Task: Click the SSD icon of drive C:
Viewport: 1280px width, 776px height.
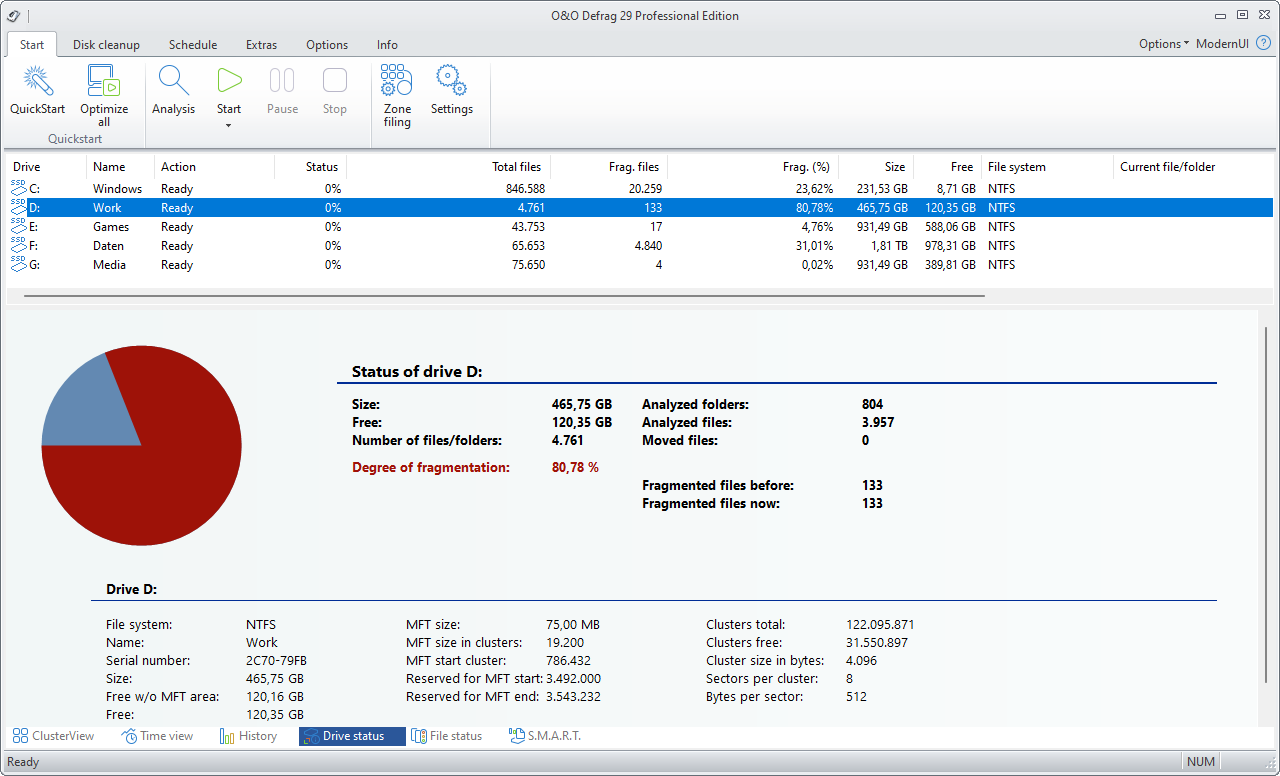Action: click(18, 188)
